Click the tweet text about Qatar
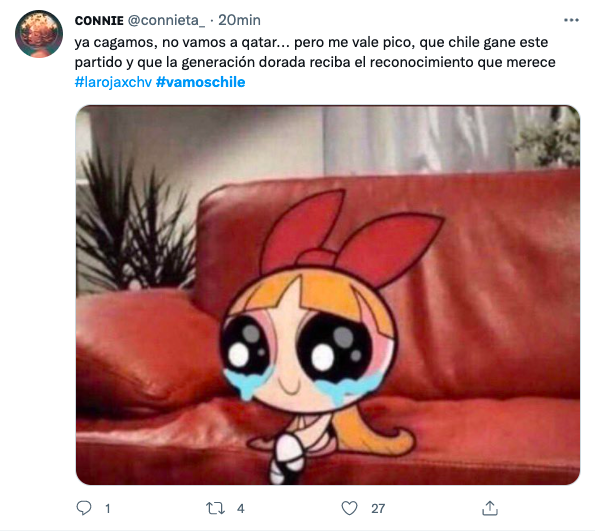The width and height of the screenshot is (595, 531). [x=315, y=62]
